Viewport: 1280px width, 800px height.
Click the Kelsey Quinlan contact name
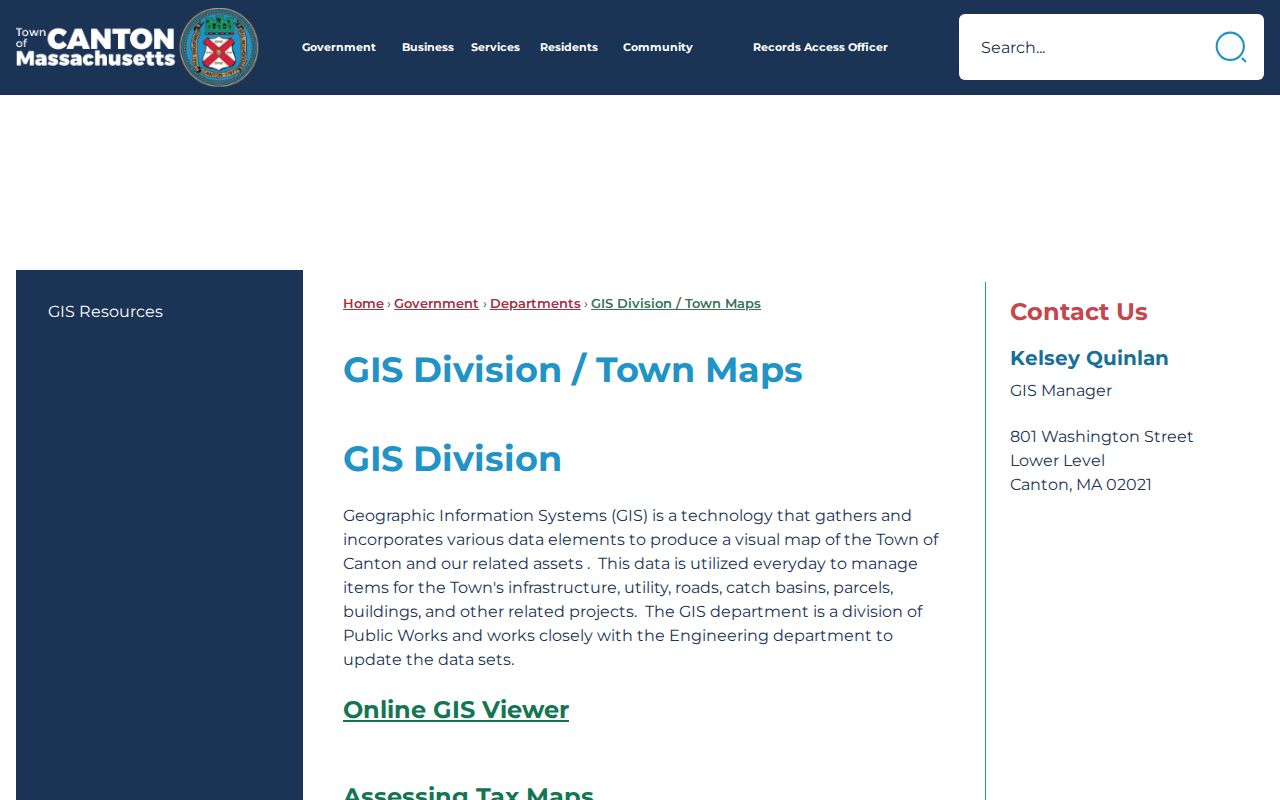[x=1089, y=358]
